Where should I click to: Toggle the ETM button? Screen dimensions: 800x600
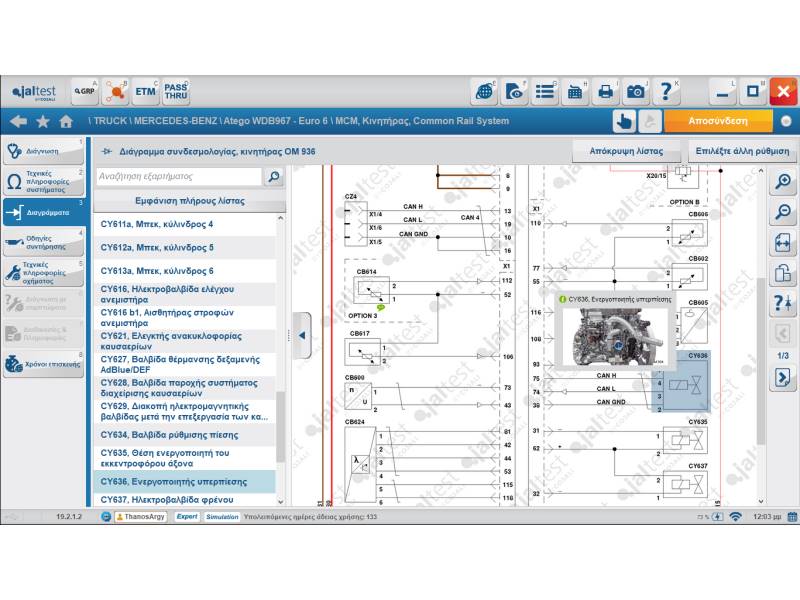click(146, 91)
